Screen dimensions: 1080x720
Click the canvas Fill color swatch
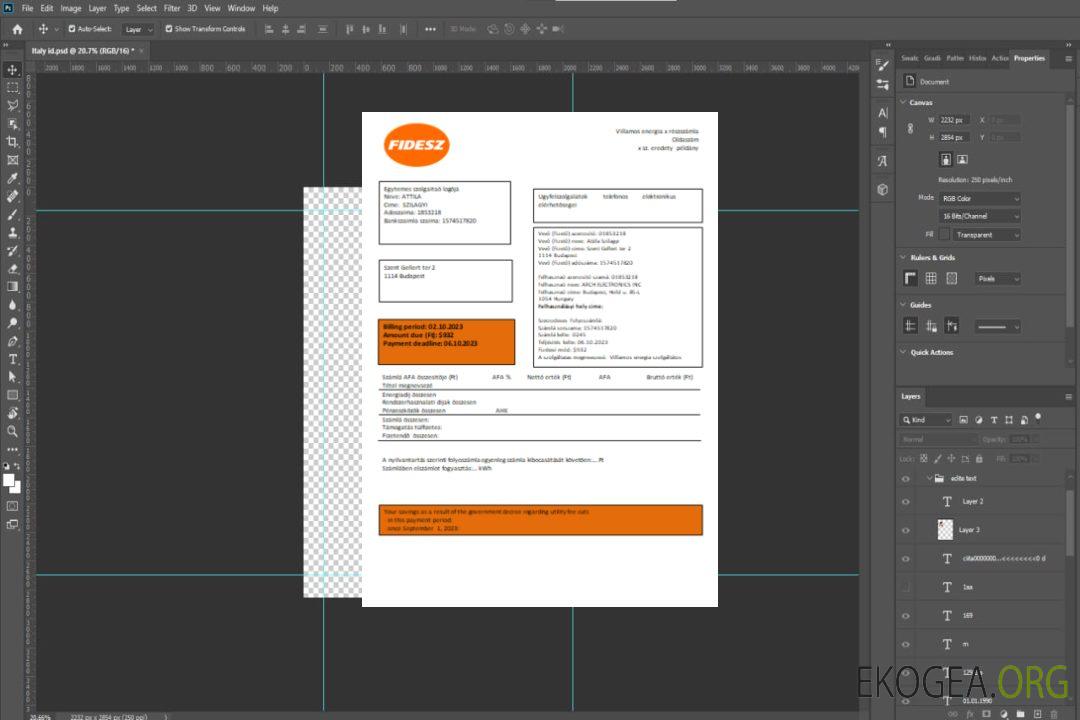click(x=944, y=235)
